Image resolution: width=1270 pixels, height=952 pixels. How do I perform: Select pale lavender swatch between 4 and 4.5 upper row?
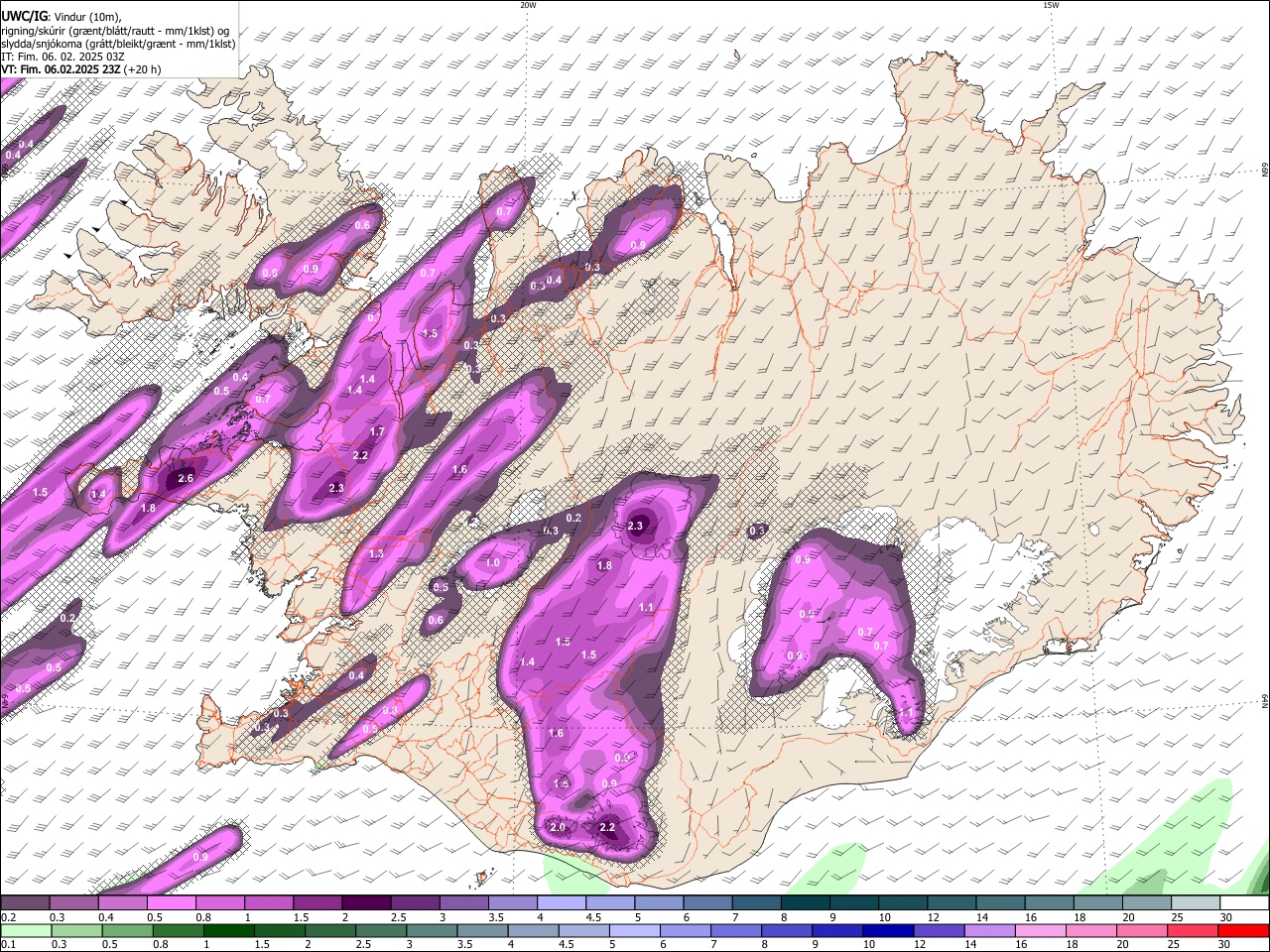point(560,903)
